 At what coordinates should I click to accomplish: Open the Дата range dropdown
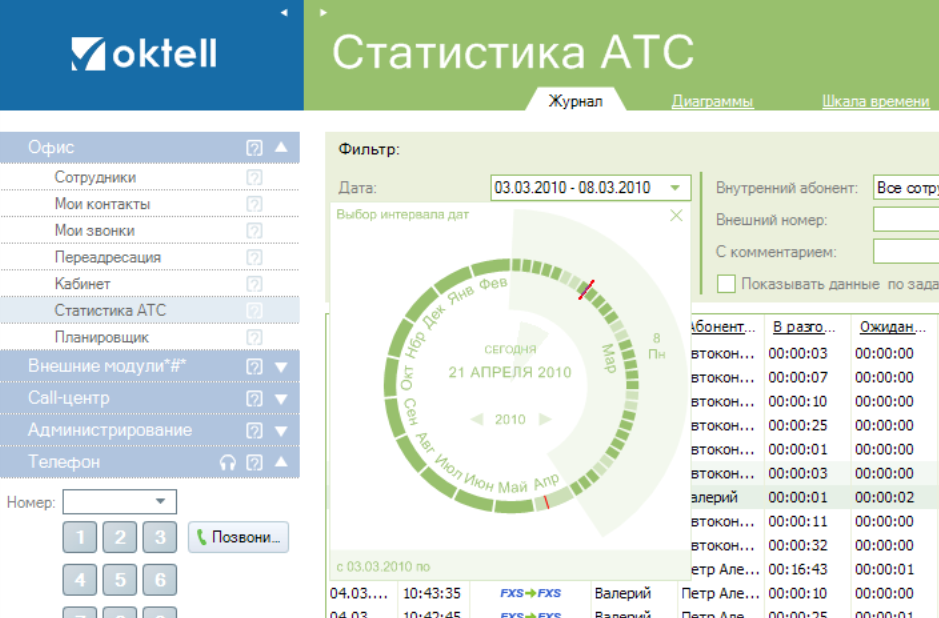pos(677,188)
